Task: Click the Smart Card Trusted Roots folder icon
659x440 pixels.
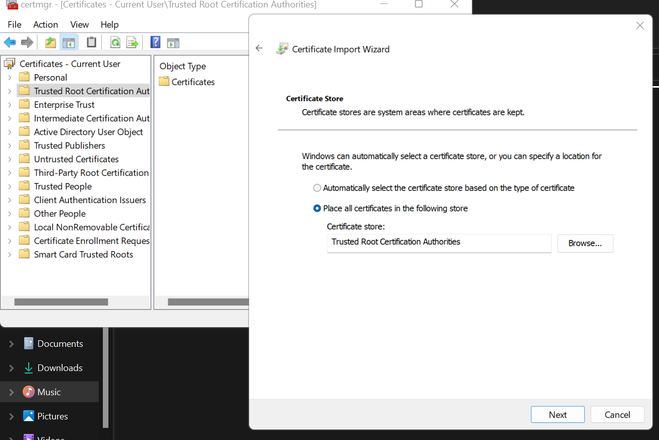Action: coord(24,254)
